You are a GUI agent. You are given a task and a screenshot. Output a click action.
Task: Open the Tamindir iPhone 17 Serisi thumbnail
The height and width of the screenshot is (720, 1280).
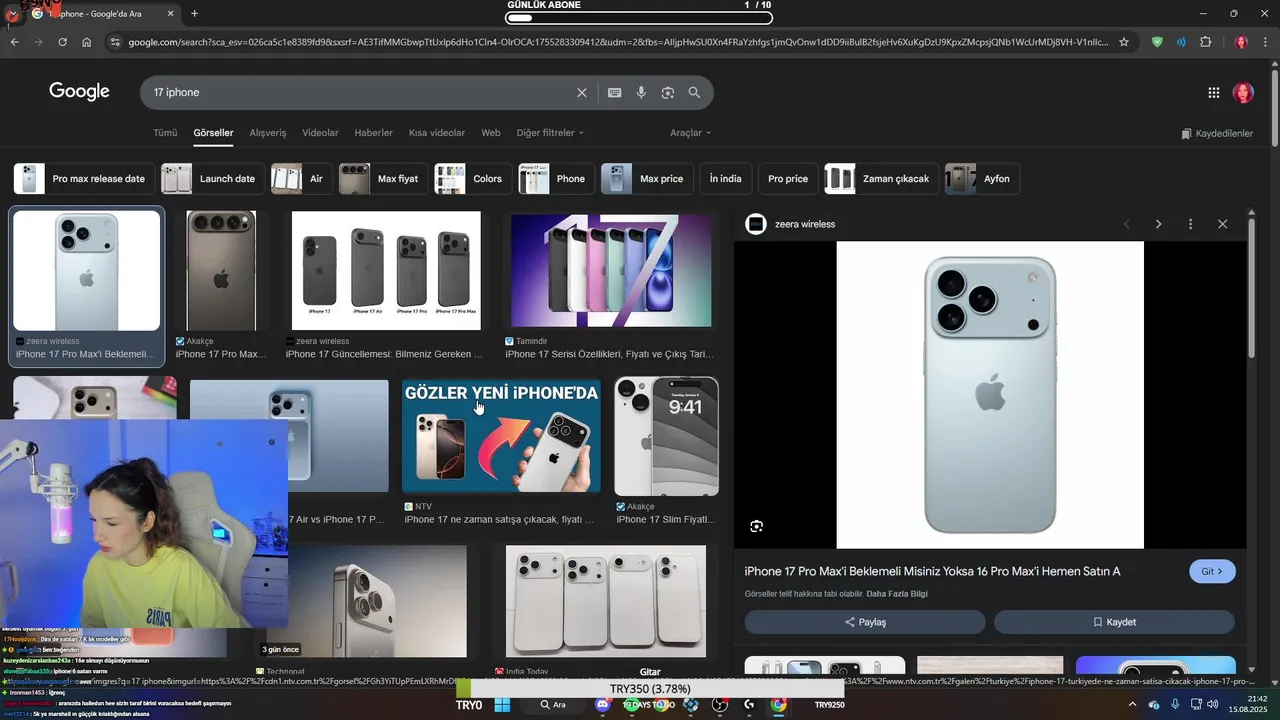pyautogui.click(x=611, y=270)
